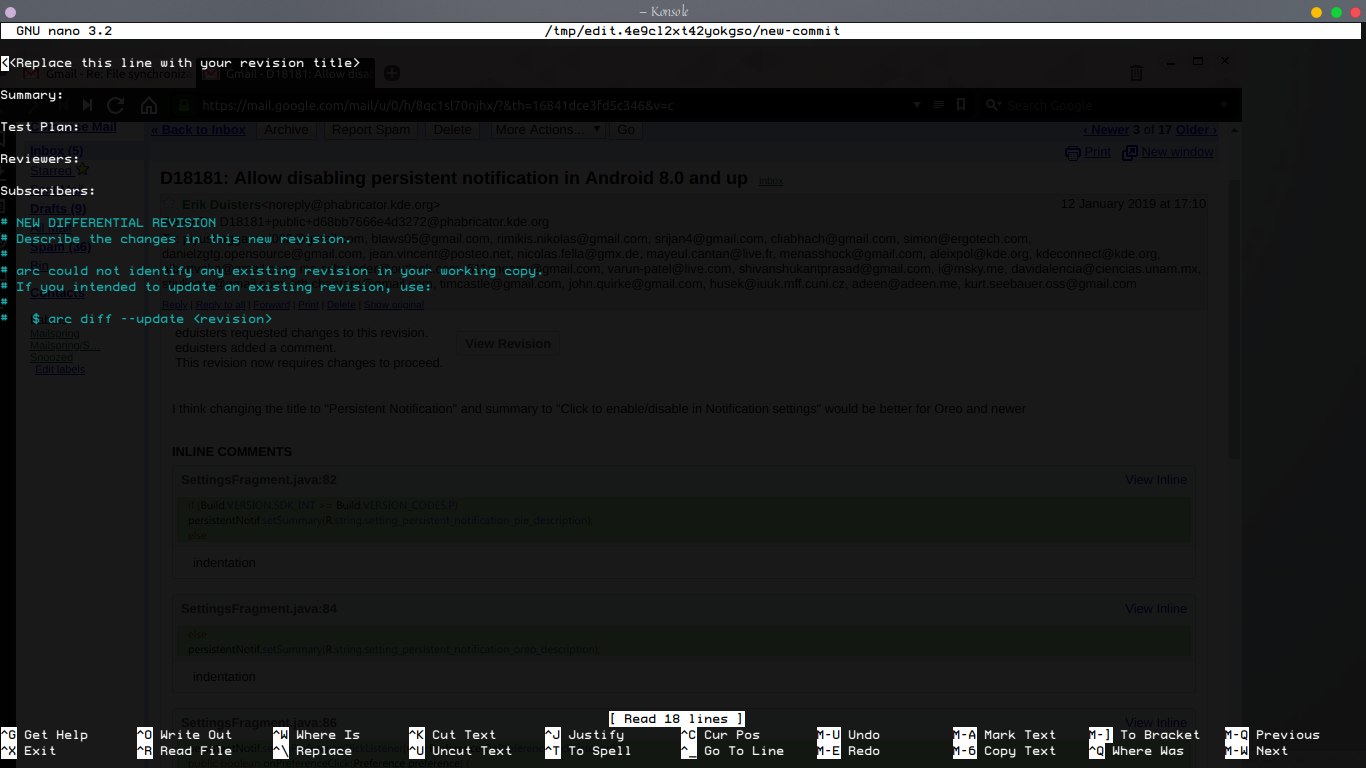Click Back to Inbox link
1366x768 pixels.
point(198,129)
